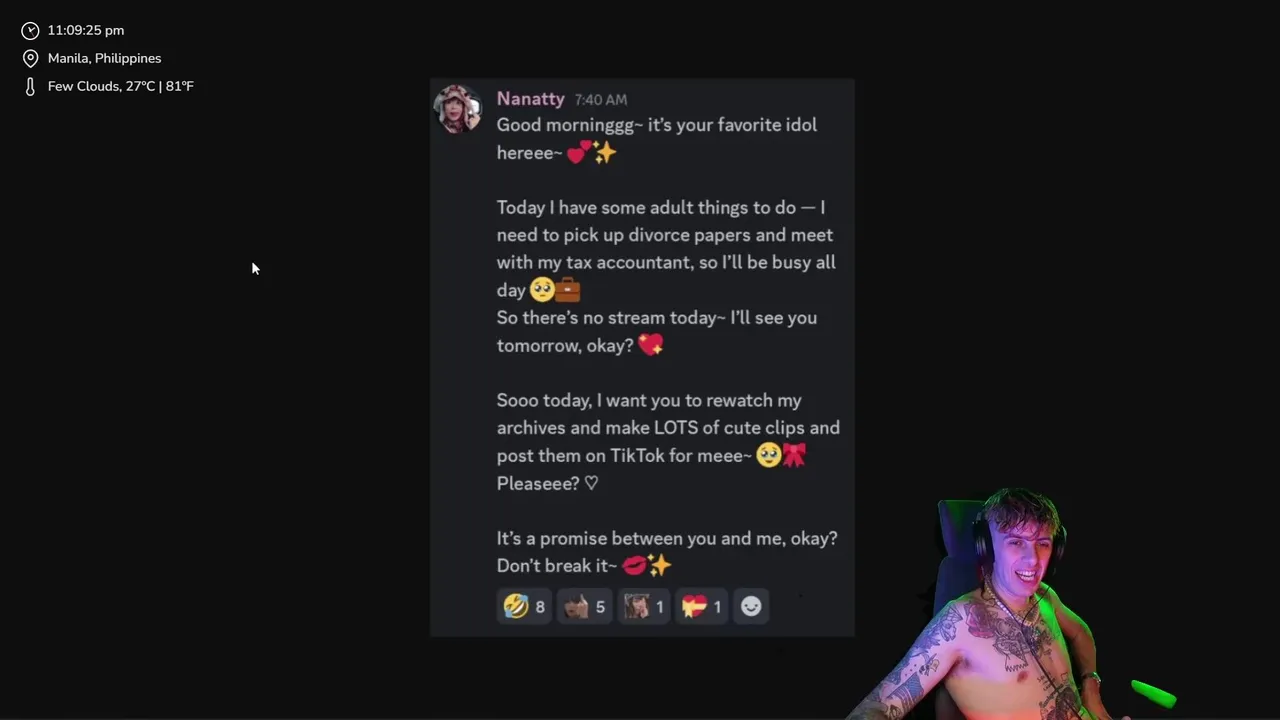Click the lips emoji in the last line
The height and width of the screenshot is (720, 1280).
tap(634, 566)
